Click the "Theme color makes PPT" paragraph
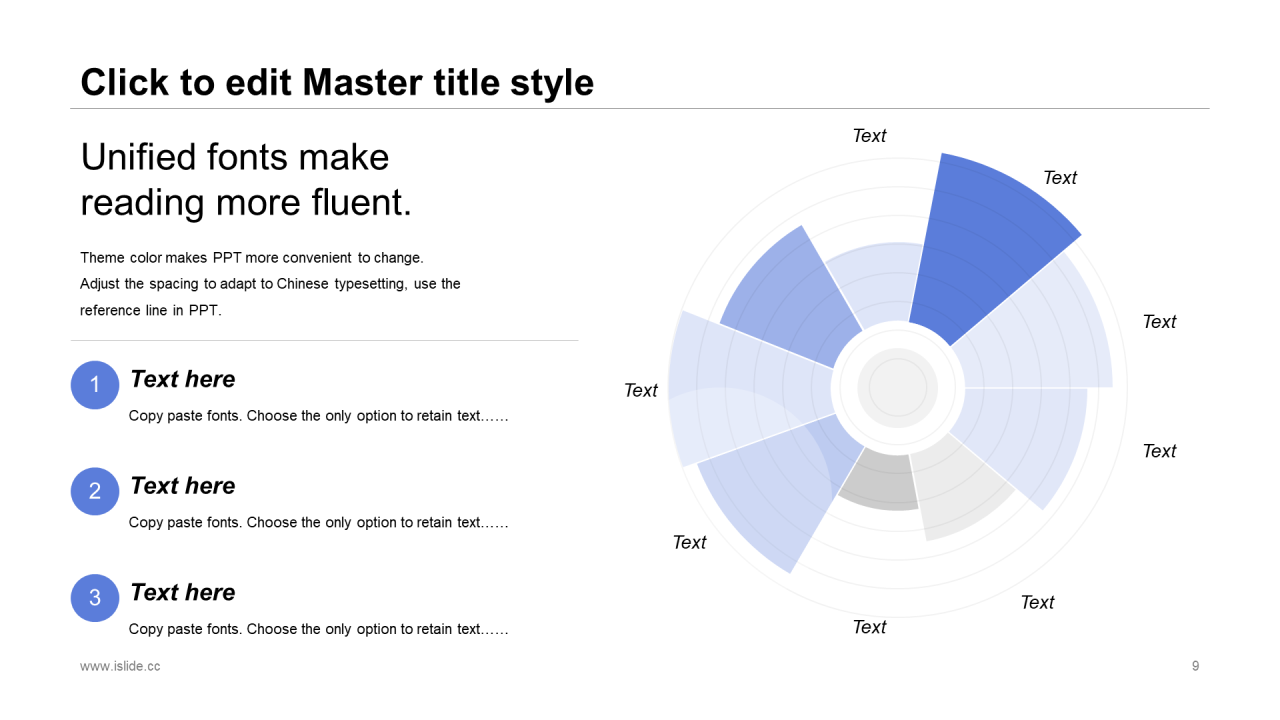Screen dimensions: 1280x720 270,284
